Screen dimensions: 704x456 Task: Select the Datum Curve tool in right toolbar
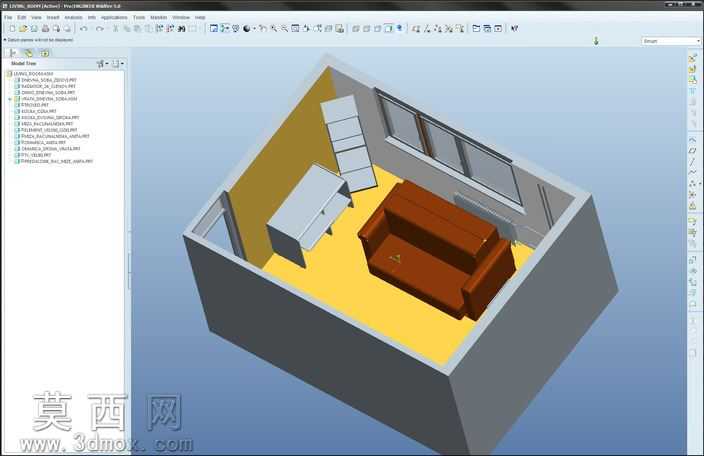(693, 172)
